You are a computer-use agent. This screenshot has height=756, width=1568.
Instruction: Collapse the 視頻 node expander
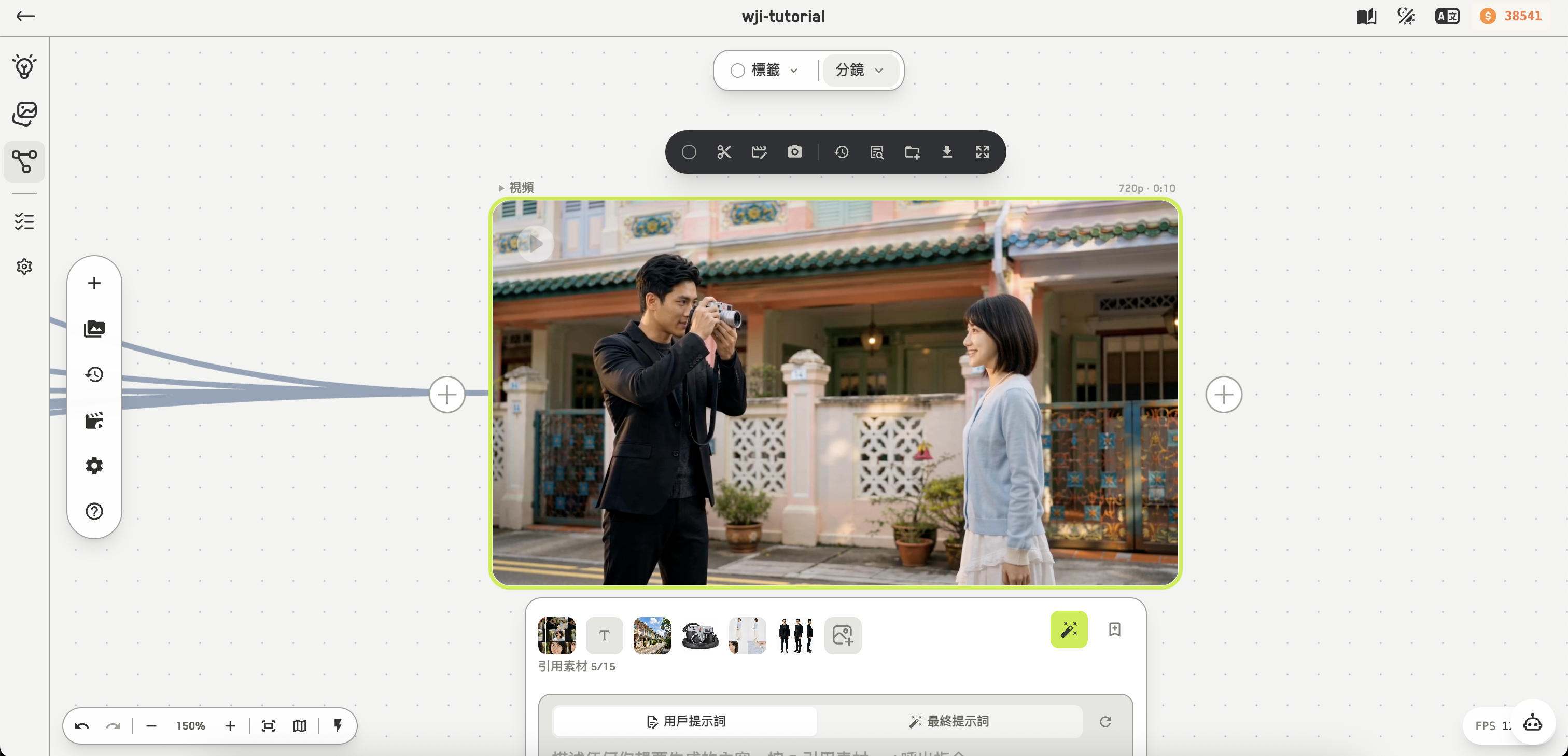coord(501,188)
